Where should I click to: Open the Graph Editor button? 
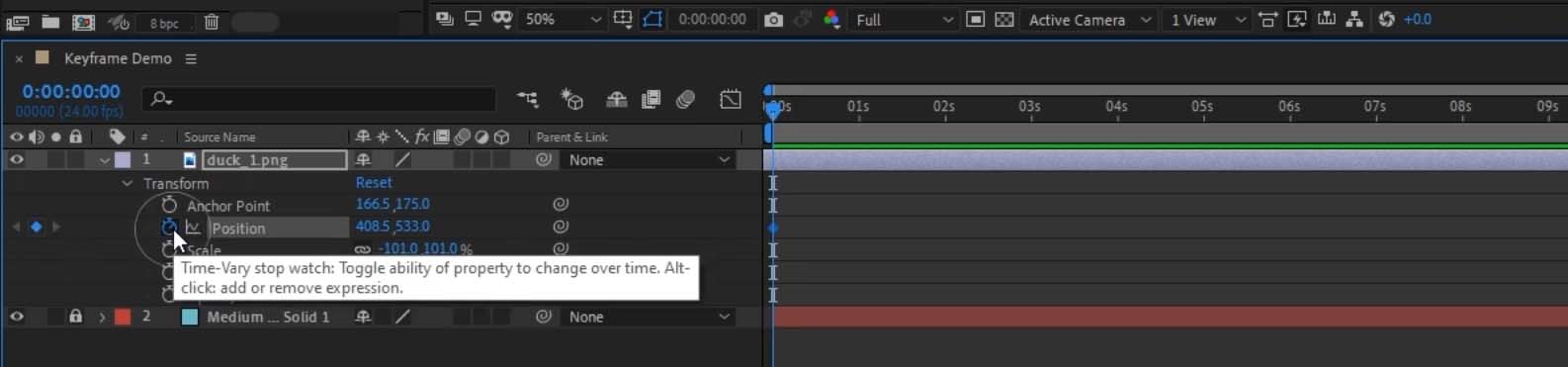coord(731,99)
